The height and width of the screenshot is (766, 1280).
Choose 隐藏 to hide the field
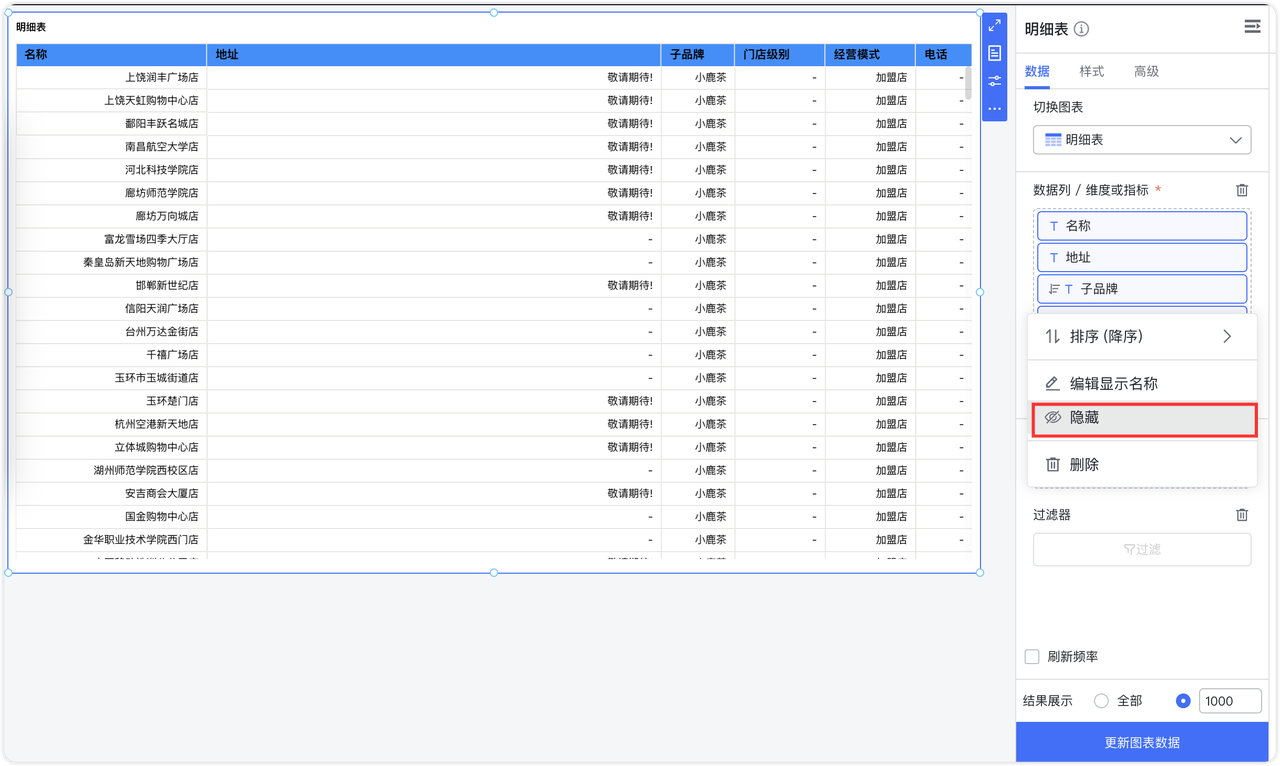1144,418
